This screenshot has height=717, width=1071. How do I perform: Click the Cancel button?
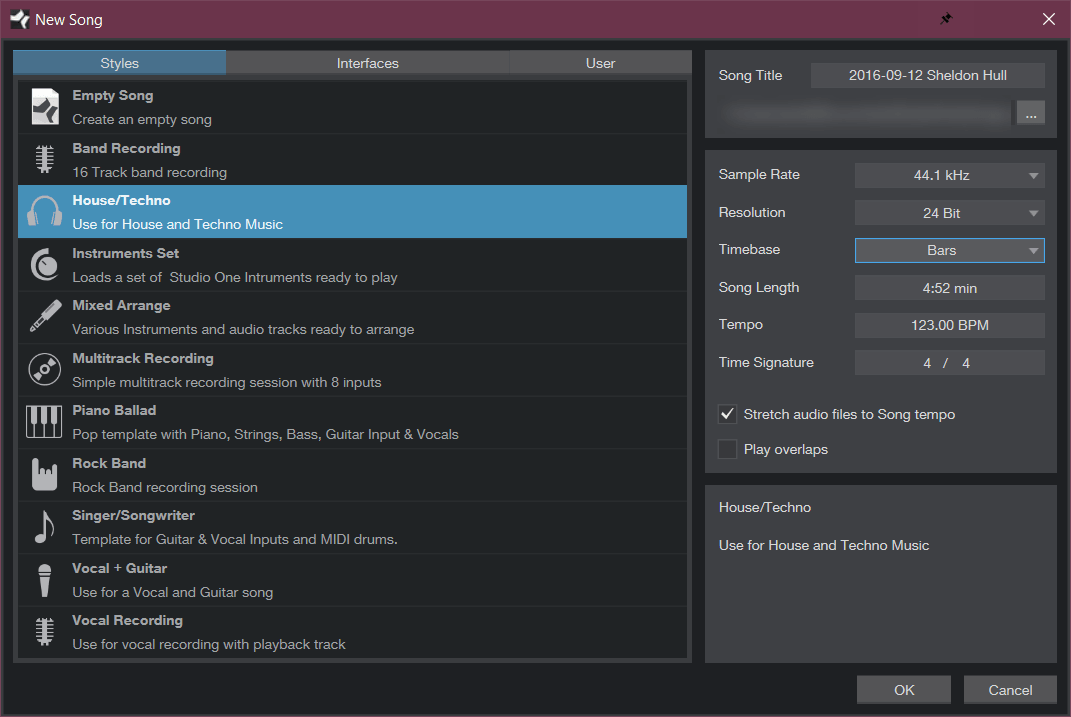1010,690
